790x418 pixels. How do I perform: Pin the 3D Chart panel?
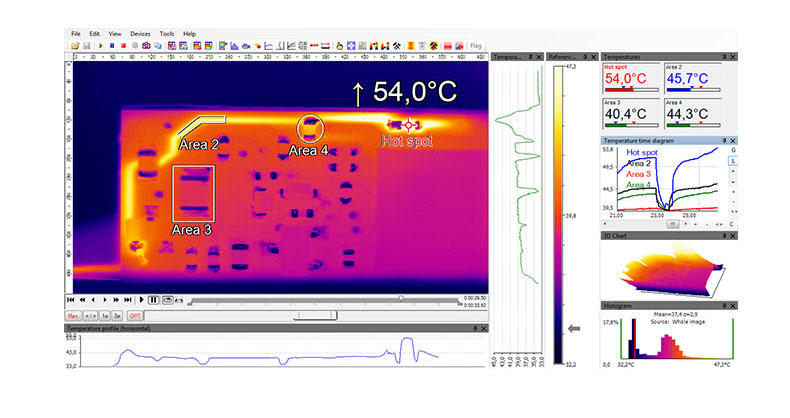[724, 236]
